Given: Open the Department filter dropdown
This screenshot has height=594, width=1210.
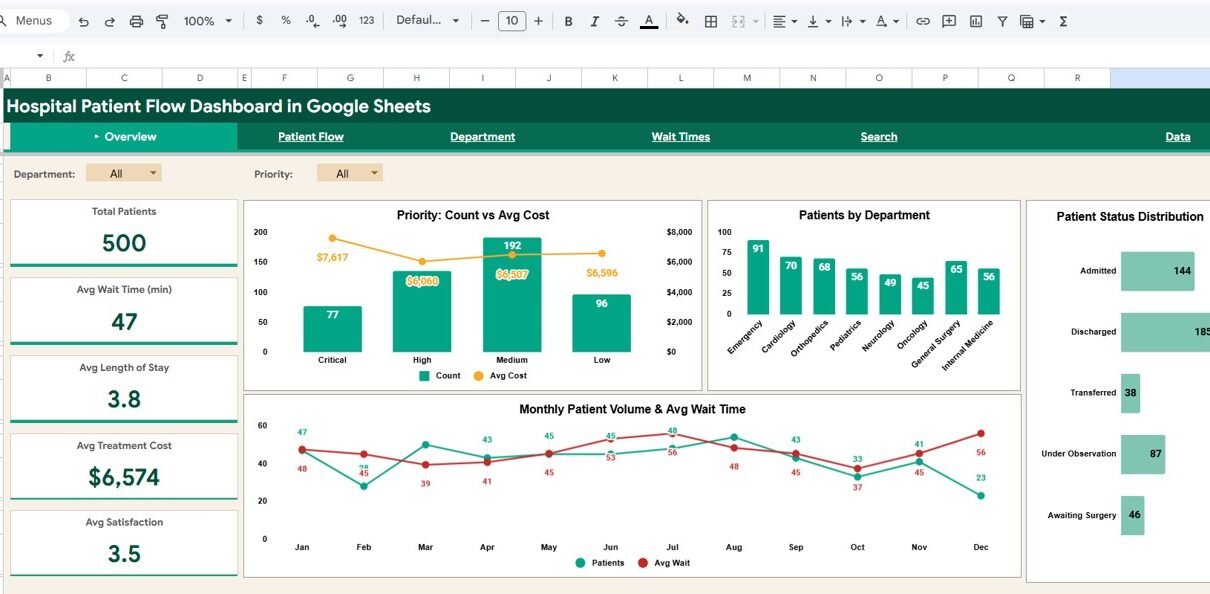Looking at the screenshot, I should point(124,173).
